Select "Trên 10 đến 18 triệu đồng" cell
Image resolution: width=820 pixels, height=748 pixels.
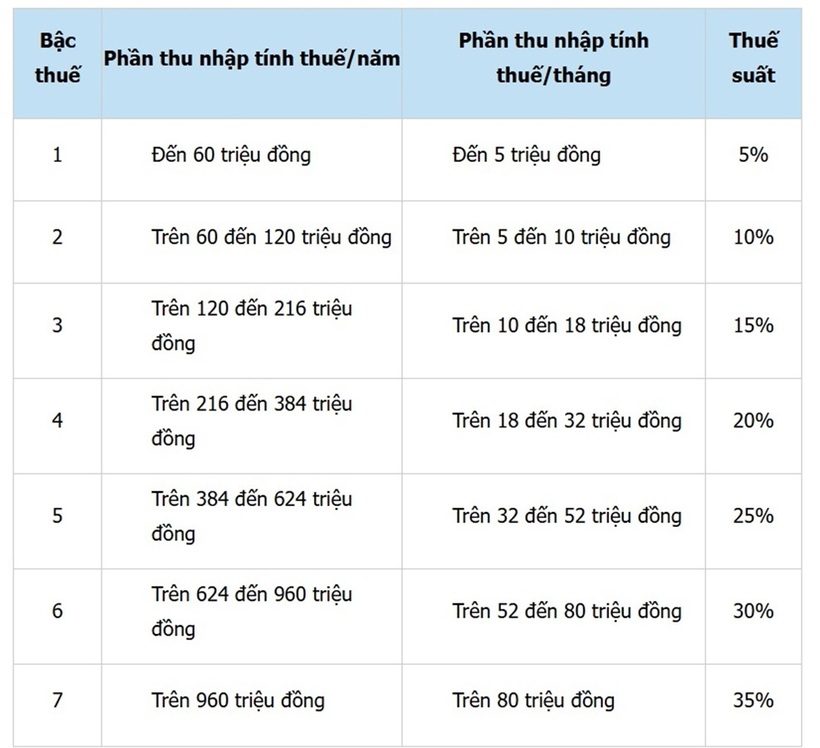click(566, 326)
